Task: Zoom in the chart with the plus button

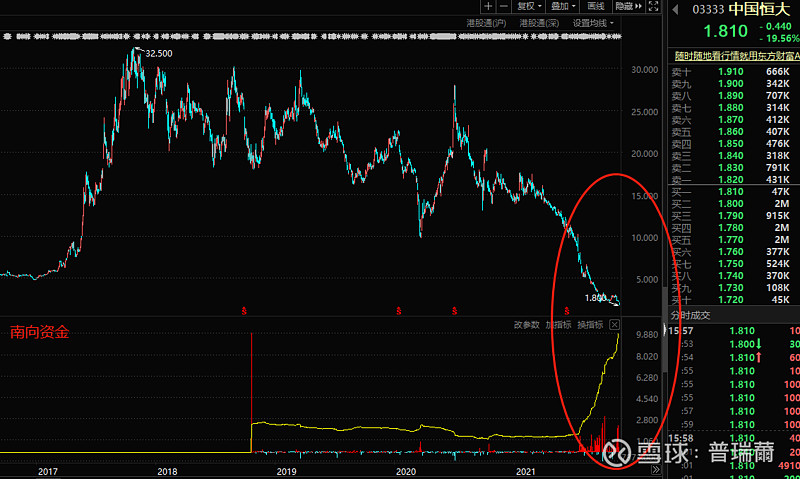Action: tap(488, 6)
